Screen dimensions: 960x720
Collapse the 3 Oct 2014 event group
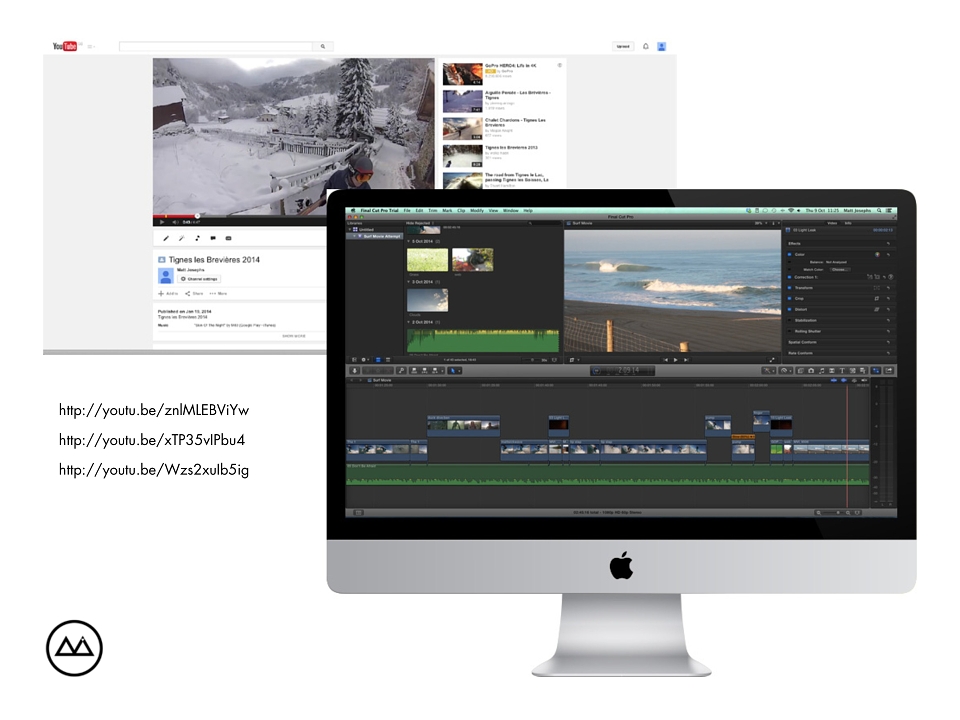click(409, 282)
